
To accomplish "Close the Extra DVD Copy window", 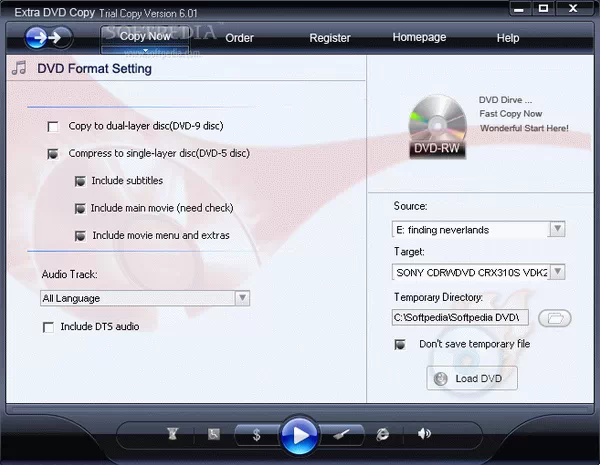I will click(x=573, y=8).
